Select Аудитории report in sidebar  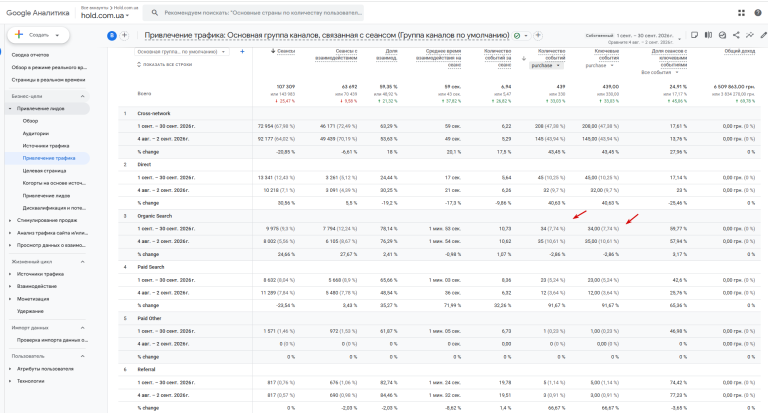click(x=36, y=133)
